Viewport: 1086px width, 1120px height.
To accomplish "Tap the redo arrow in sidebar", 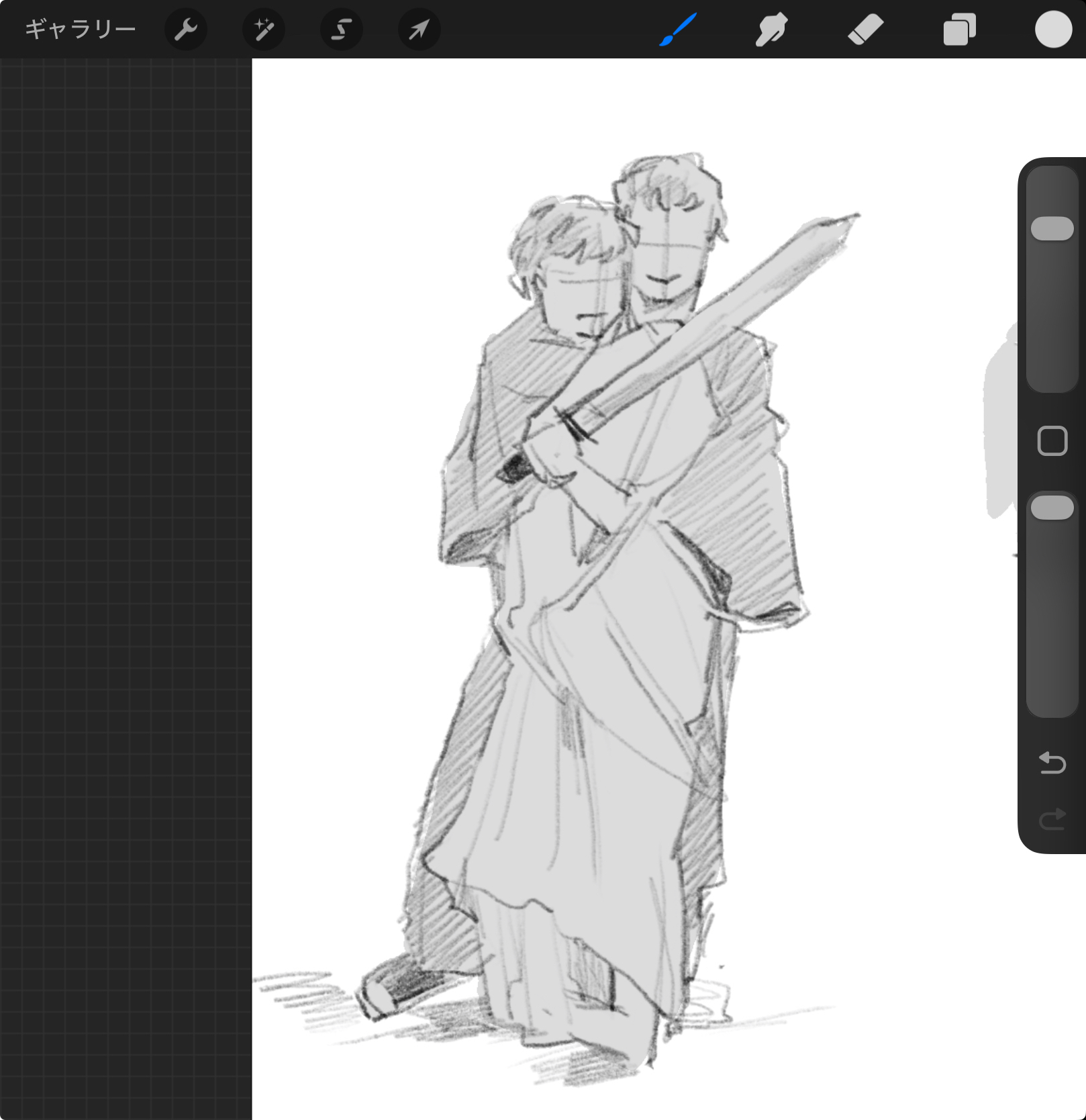I will point(1052,819).
